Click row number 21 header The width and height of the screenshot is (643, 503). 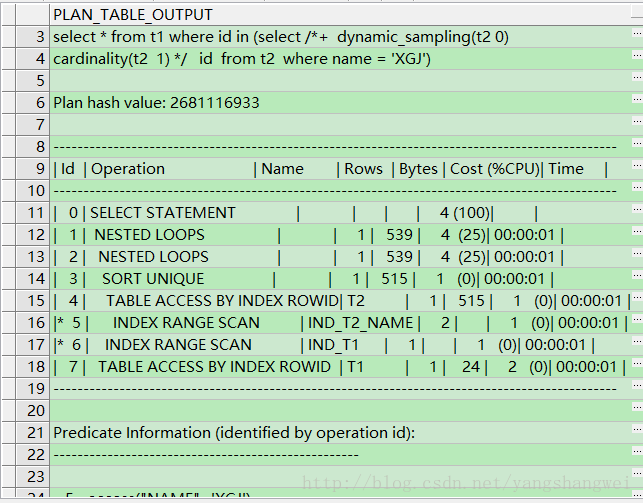(x=36, y=432)
